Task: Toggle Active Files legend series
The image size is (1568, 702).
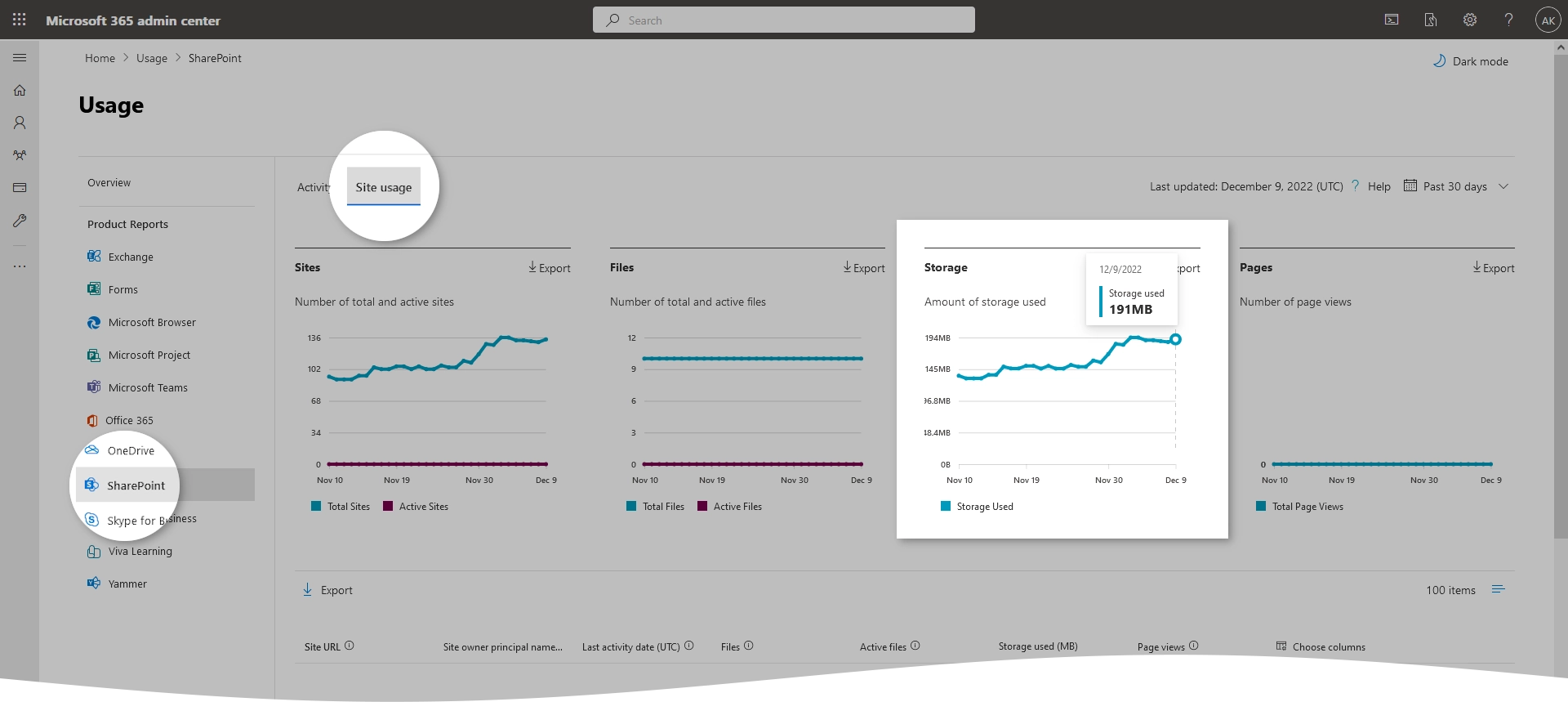Action: pos(730,507)
